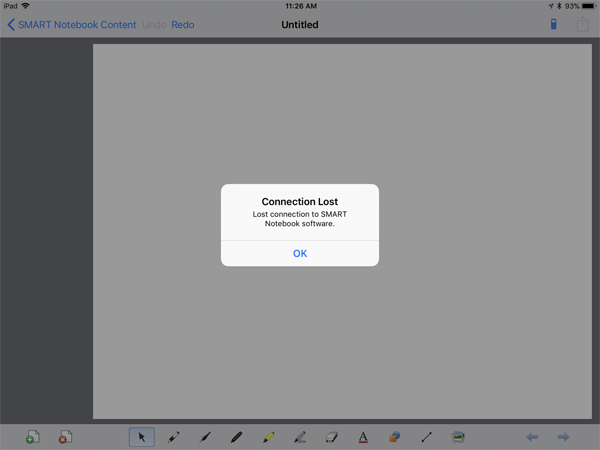Tap the Bluetooth status icon
Viewport: 600px width, 450px height.
click(x=559, y=6)
